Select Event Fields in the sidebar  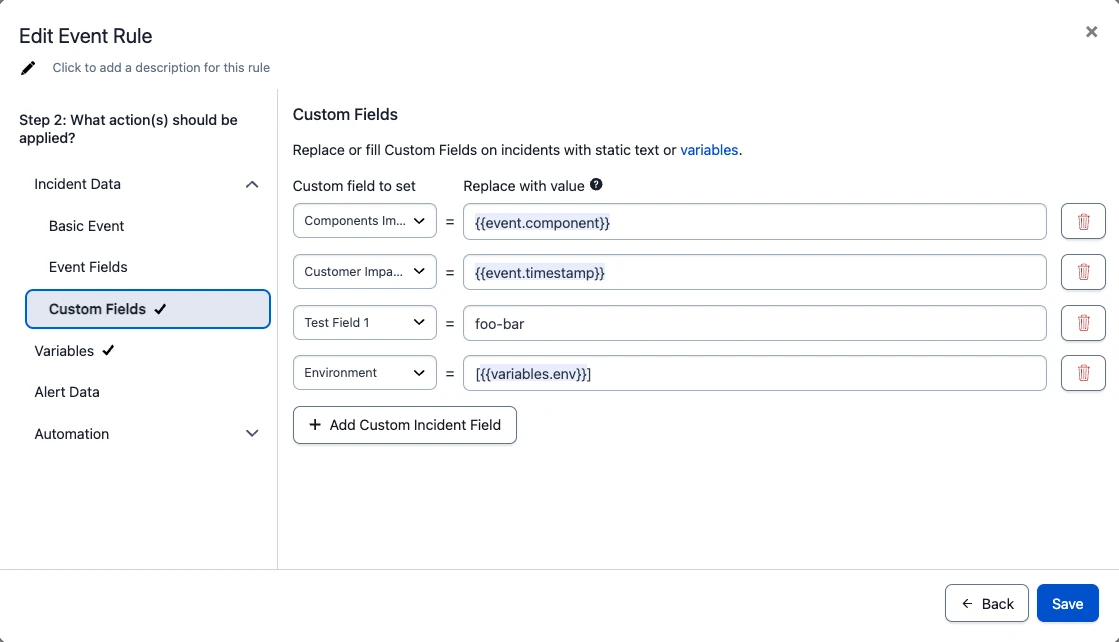coord(88,267)
